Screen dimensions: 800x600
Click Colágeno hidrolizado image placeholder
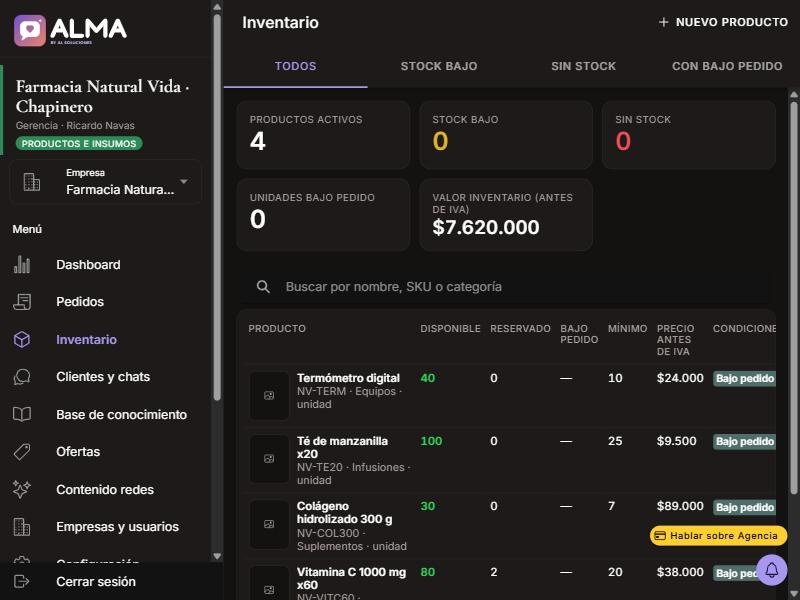[x=269, y=524]
